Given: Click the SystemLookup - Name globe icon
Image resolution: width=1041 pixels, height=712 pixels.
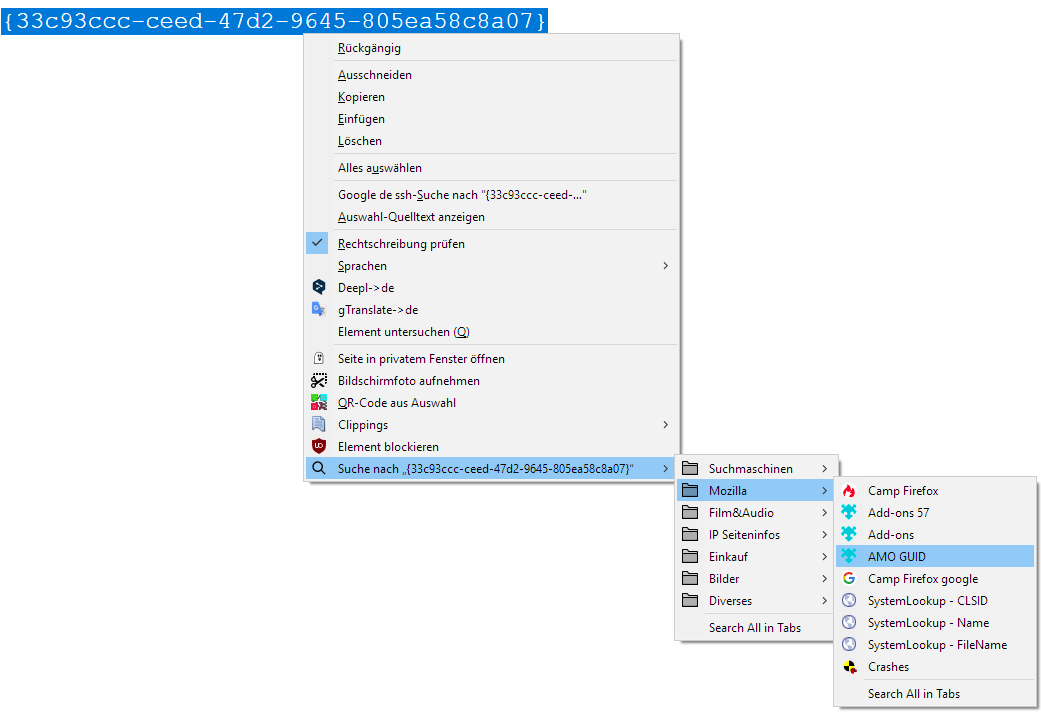Looking at the screenshot, I should 849,622.
